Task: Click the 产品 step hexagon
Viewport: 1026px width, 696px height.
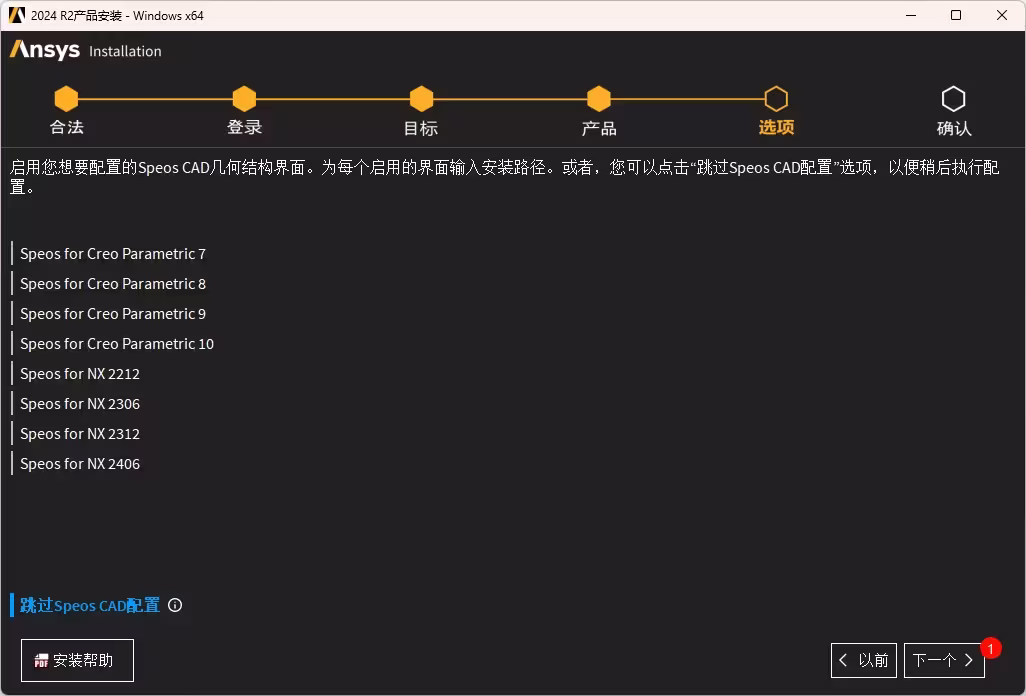Action: point(599,99)
